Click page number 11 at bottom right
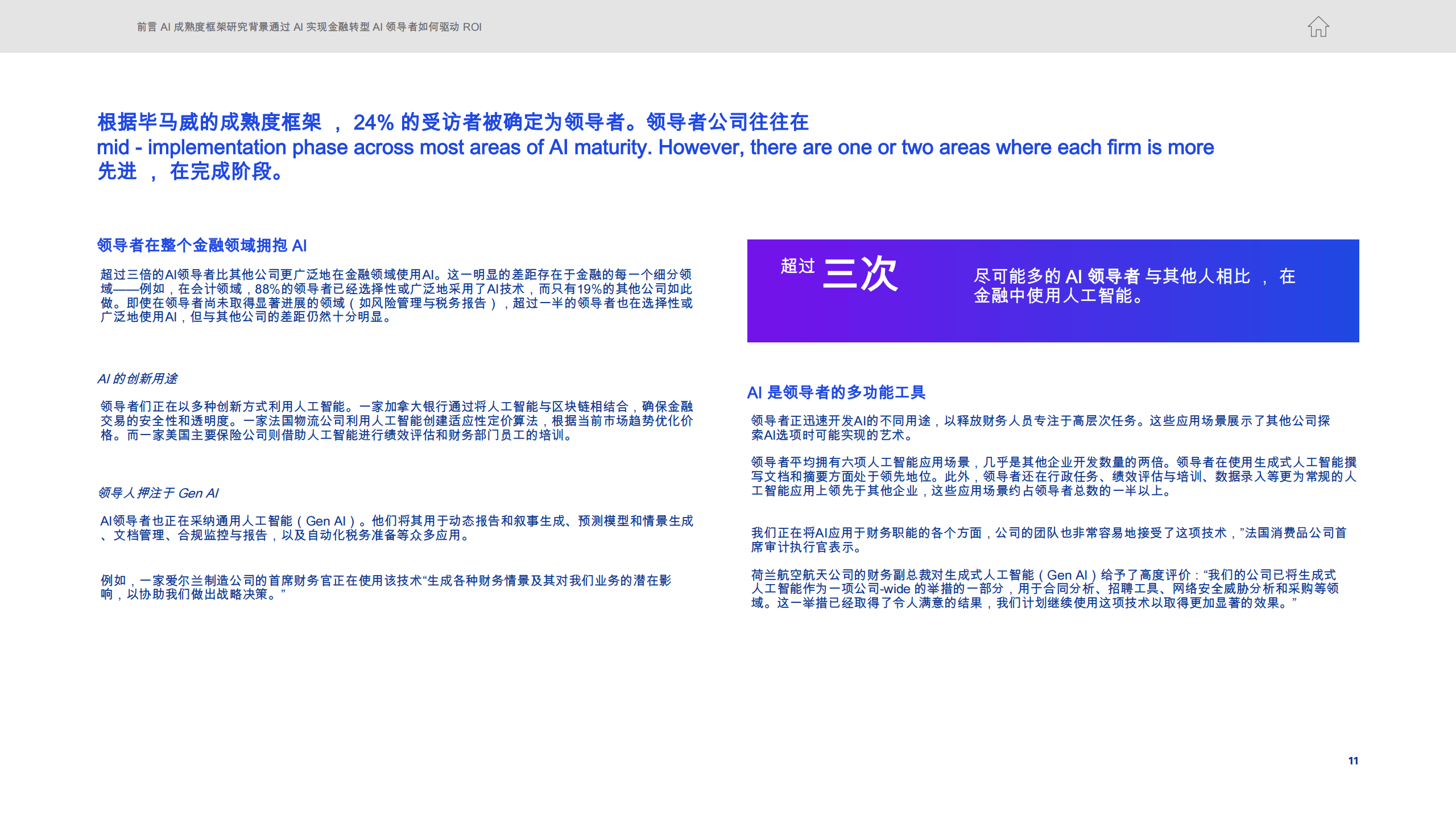1456x819 pixels. pyautogui.click(x=1353, y=761)
